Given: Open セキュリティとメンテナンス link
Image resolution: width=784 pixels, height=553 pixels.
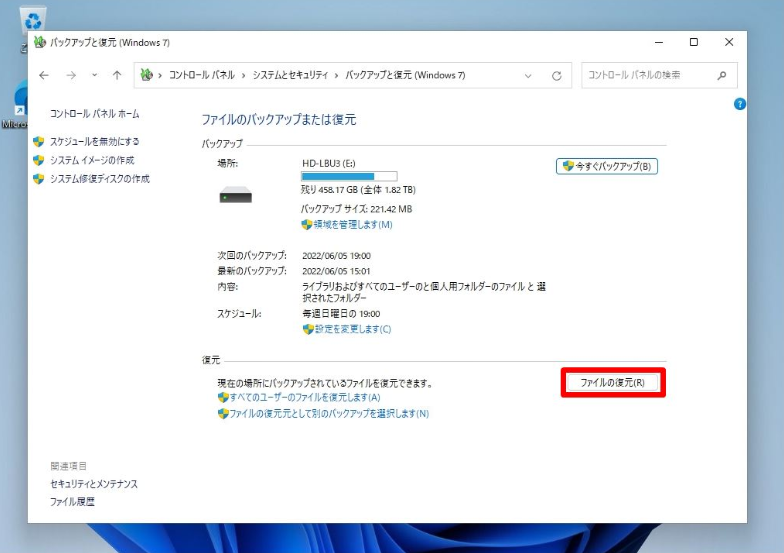Looking at the screenshot, I should pos(94,484).
